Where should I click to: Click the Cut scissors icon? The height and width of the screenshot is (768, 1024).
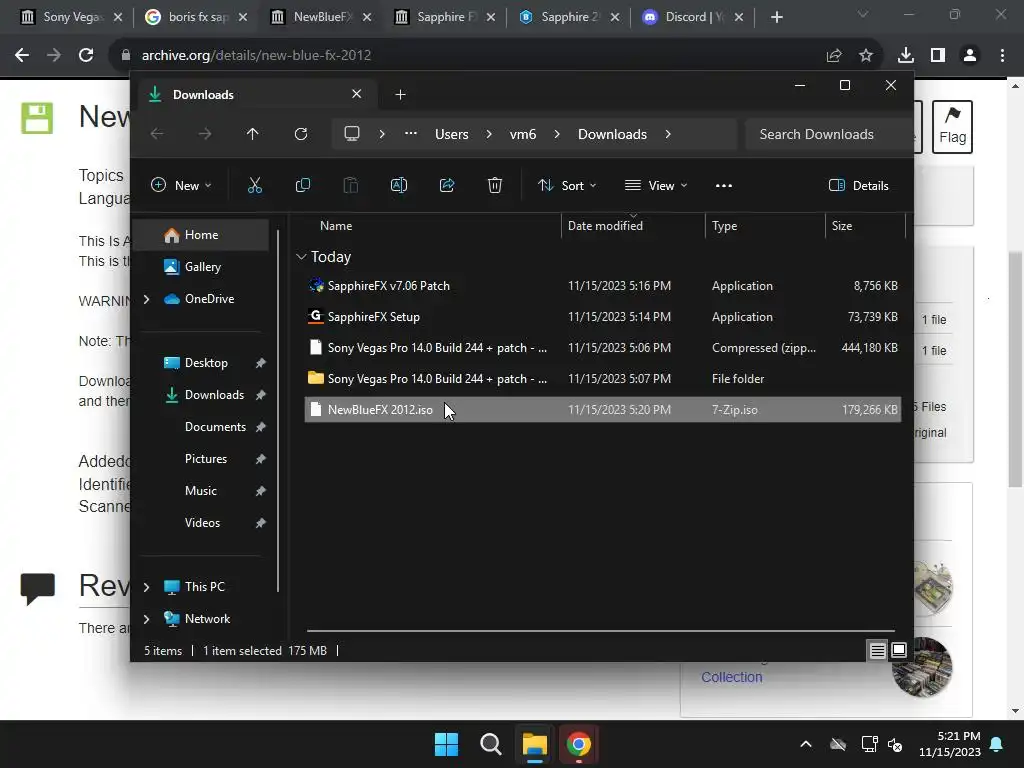tap(255, 185)
